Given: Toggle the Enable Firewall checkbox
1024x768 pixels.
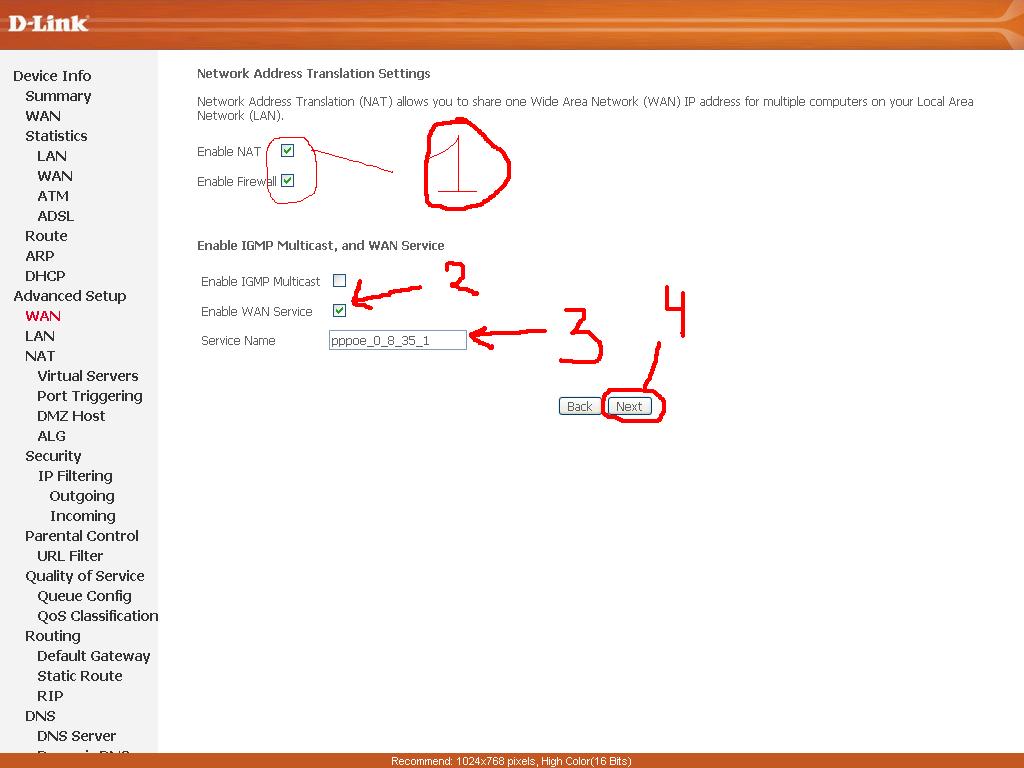Looking at the screenshot, I should pos(288,181).
